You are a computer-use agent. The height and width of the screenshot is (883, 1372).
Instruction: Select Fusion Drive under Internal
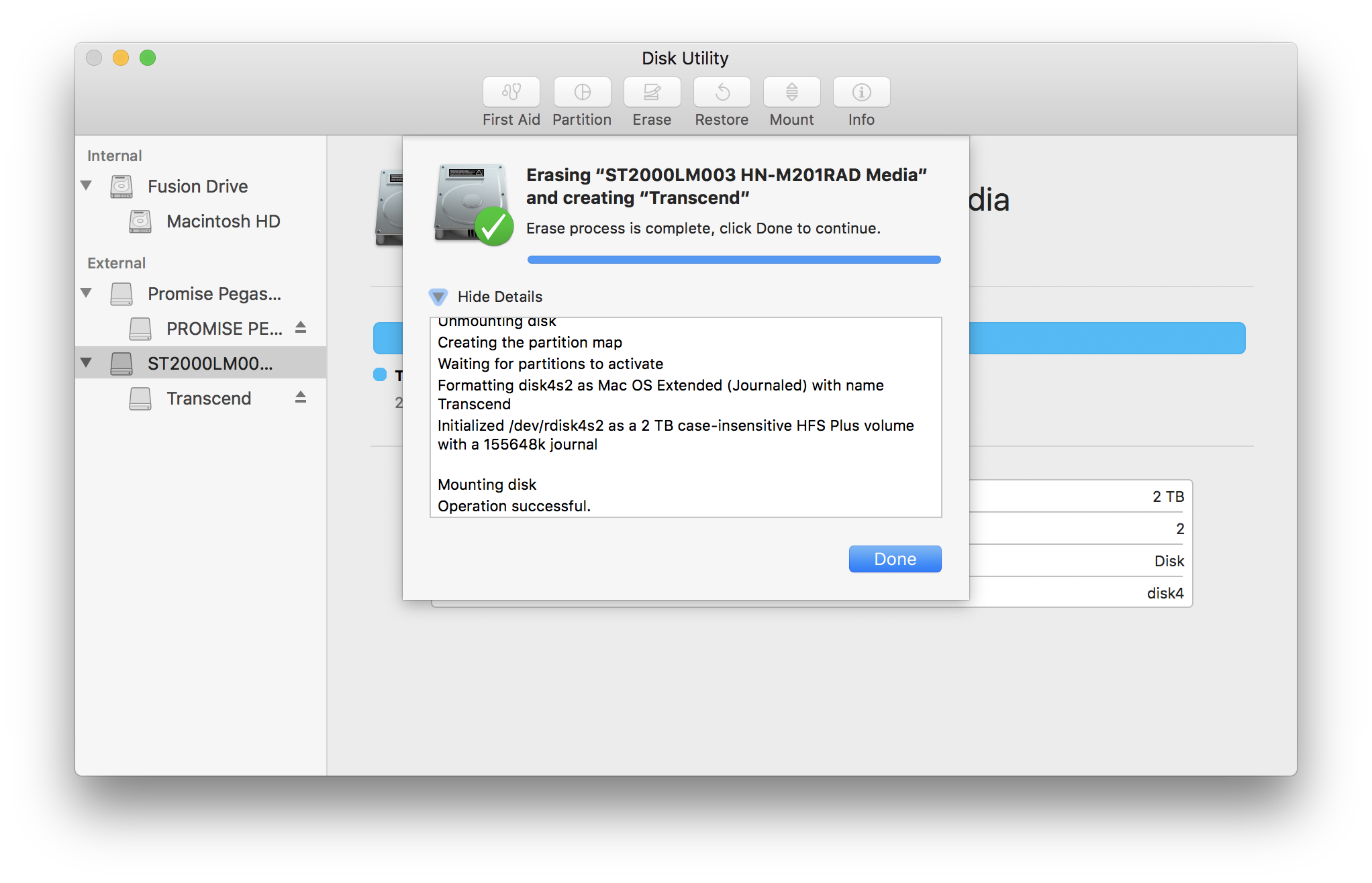coord(197,186)
